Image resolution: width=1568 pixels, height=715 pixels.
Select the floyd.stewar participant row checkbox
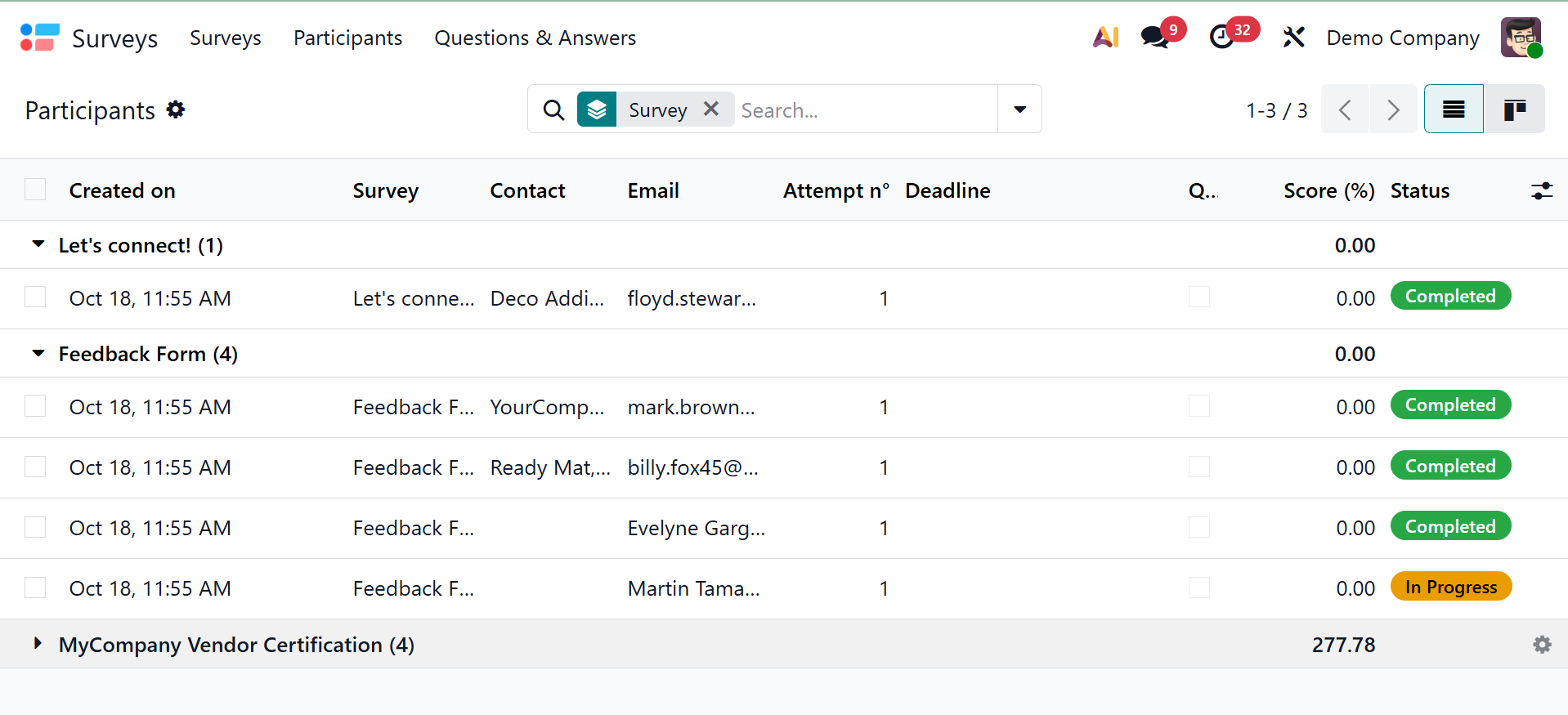pyautogui.click(x=35, y=297)
